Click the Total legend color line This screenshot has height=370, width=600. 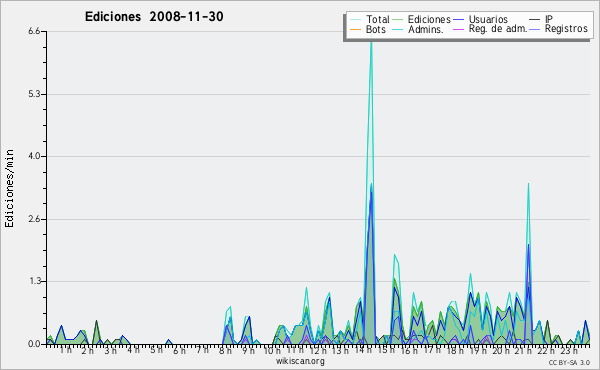355,20
